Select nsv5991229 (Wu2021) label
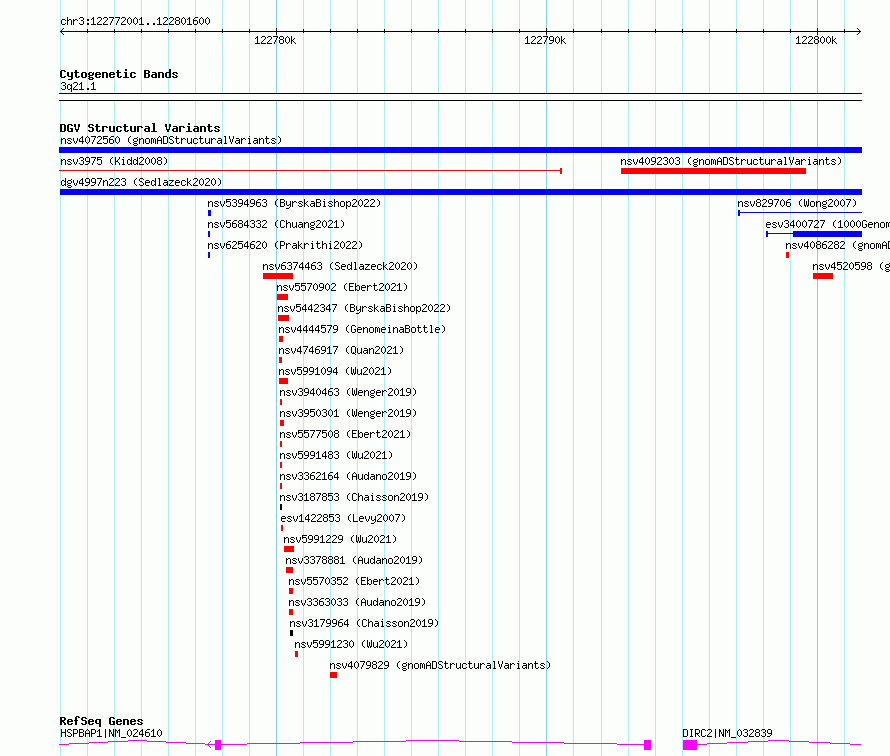 [x=340, y=539]
